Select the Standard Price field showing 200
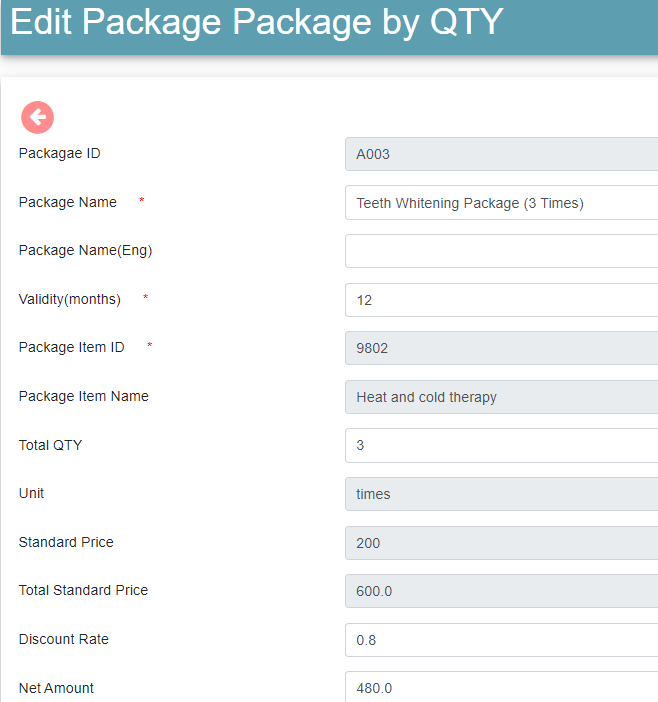658x702 pixels. tap(501, 543)
